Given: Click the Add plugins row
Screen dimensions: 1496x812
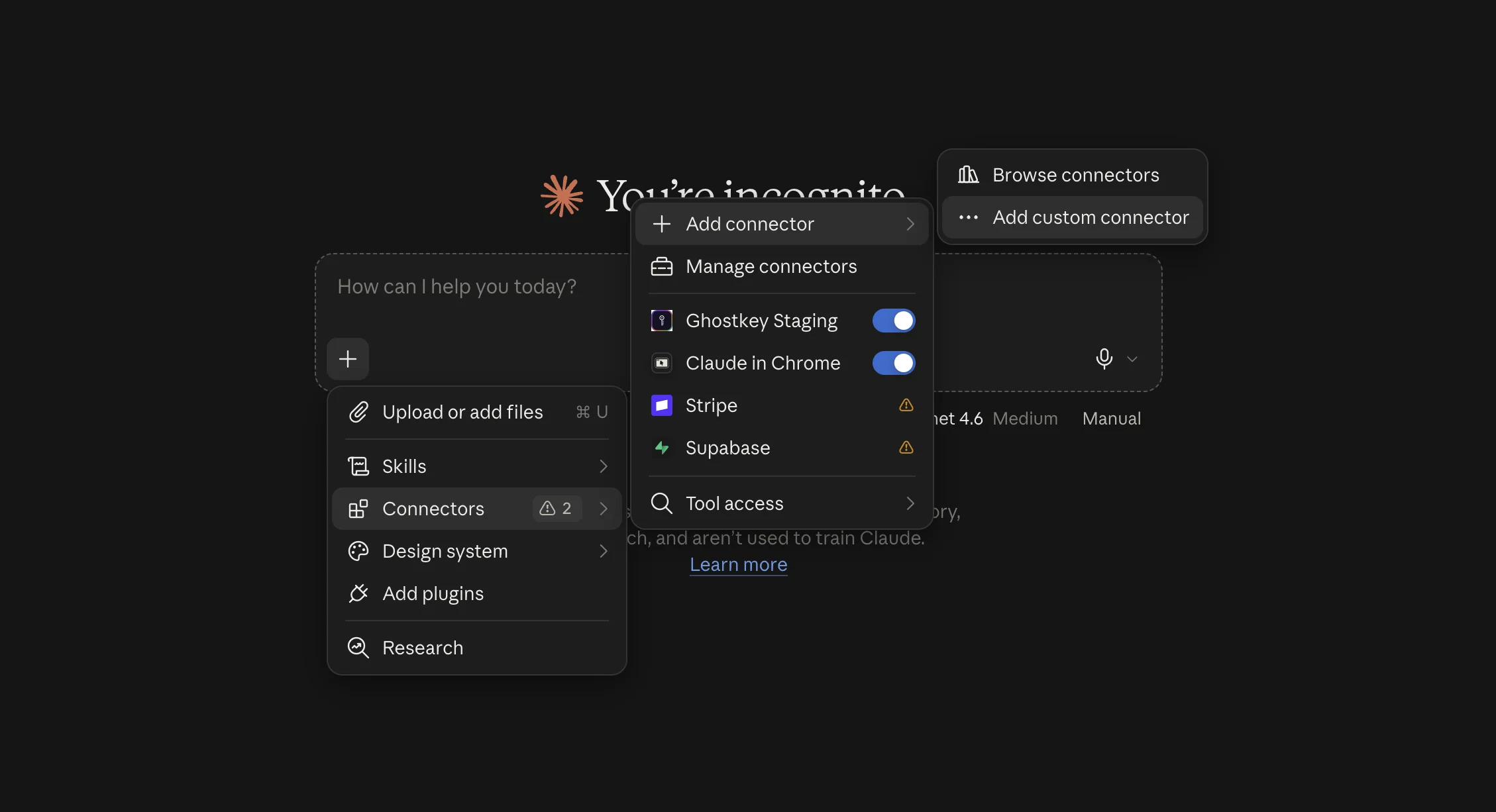Looking at the screenshot, I should click(x=477, y=593).
